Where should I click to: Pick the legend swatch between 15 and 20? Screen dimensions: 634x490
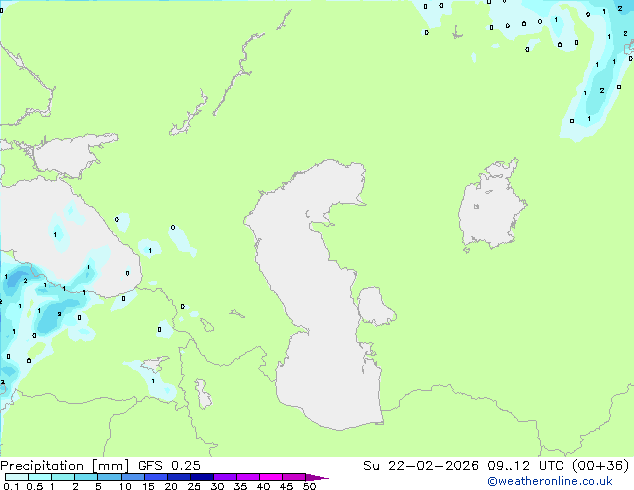[155, 477]
